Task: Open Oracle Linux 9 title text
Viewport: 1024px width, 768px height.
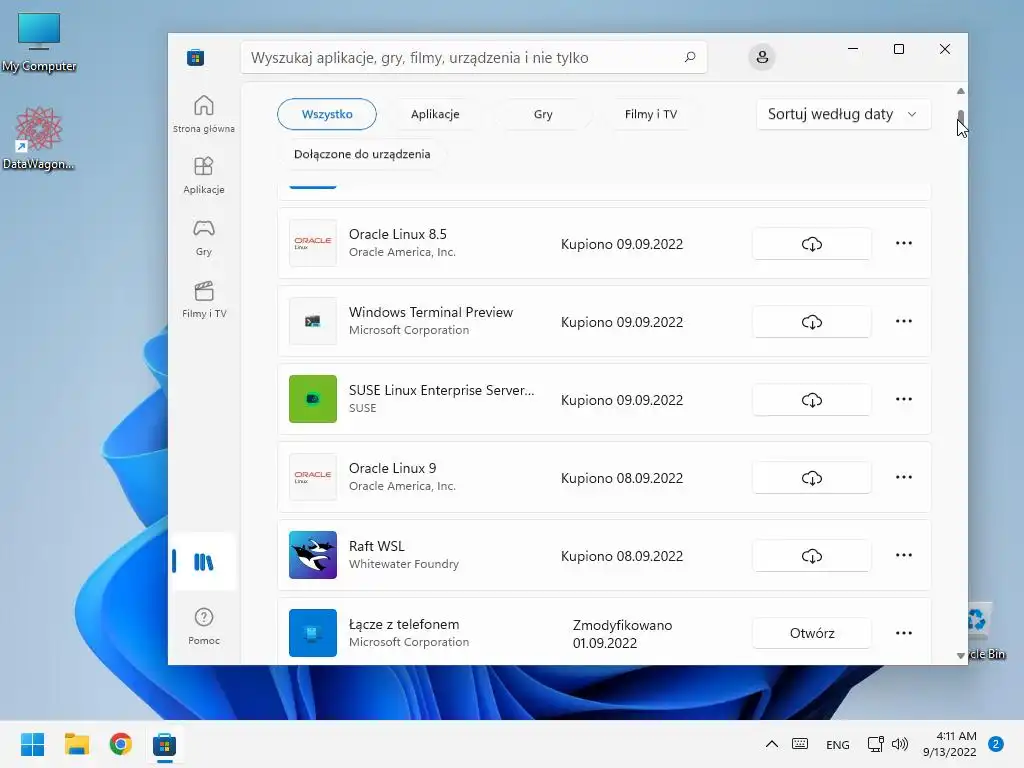Action: 392,468
